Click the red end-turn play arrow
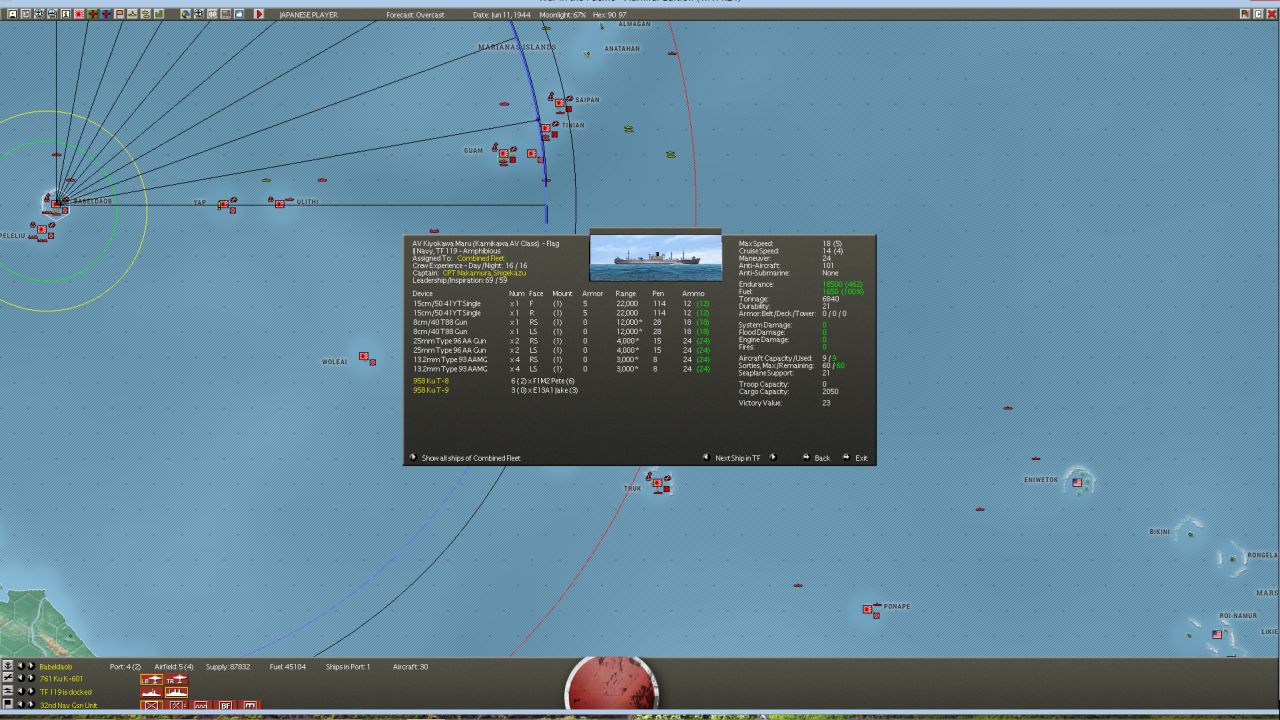The height and width of the screenshot is (720, 1280). tap(259, 15)
